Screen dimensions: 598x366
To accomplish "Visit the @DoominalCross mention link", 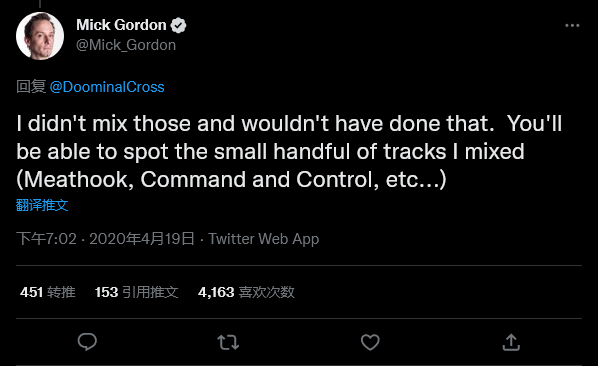I will tap(107, 87).
